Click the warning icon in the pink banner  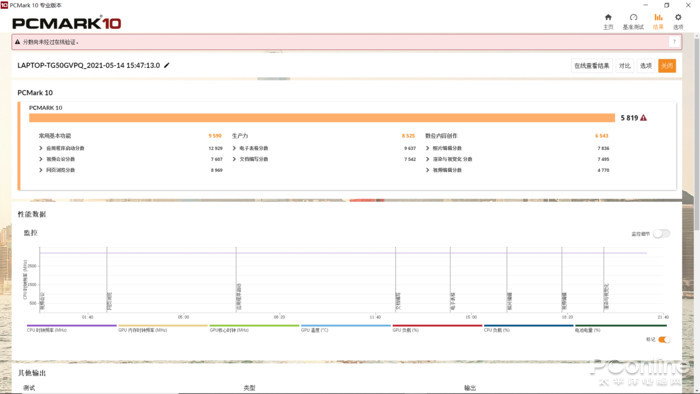(x=17, y=42)
